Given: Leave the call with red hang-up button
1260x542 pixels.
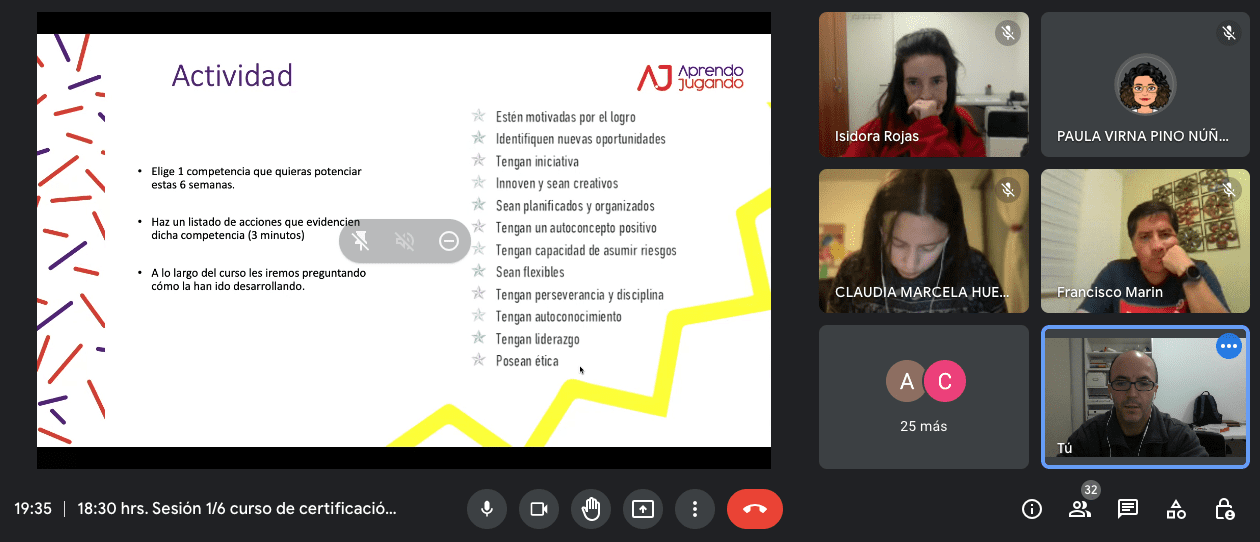Looking at the screenshot, I should (755, 509).
